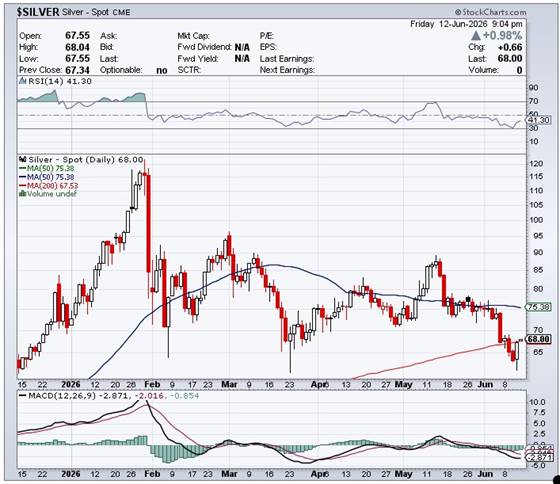
Task: Click the "P/E:" label
Action: coord(266,36)
